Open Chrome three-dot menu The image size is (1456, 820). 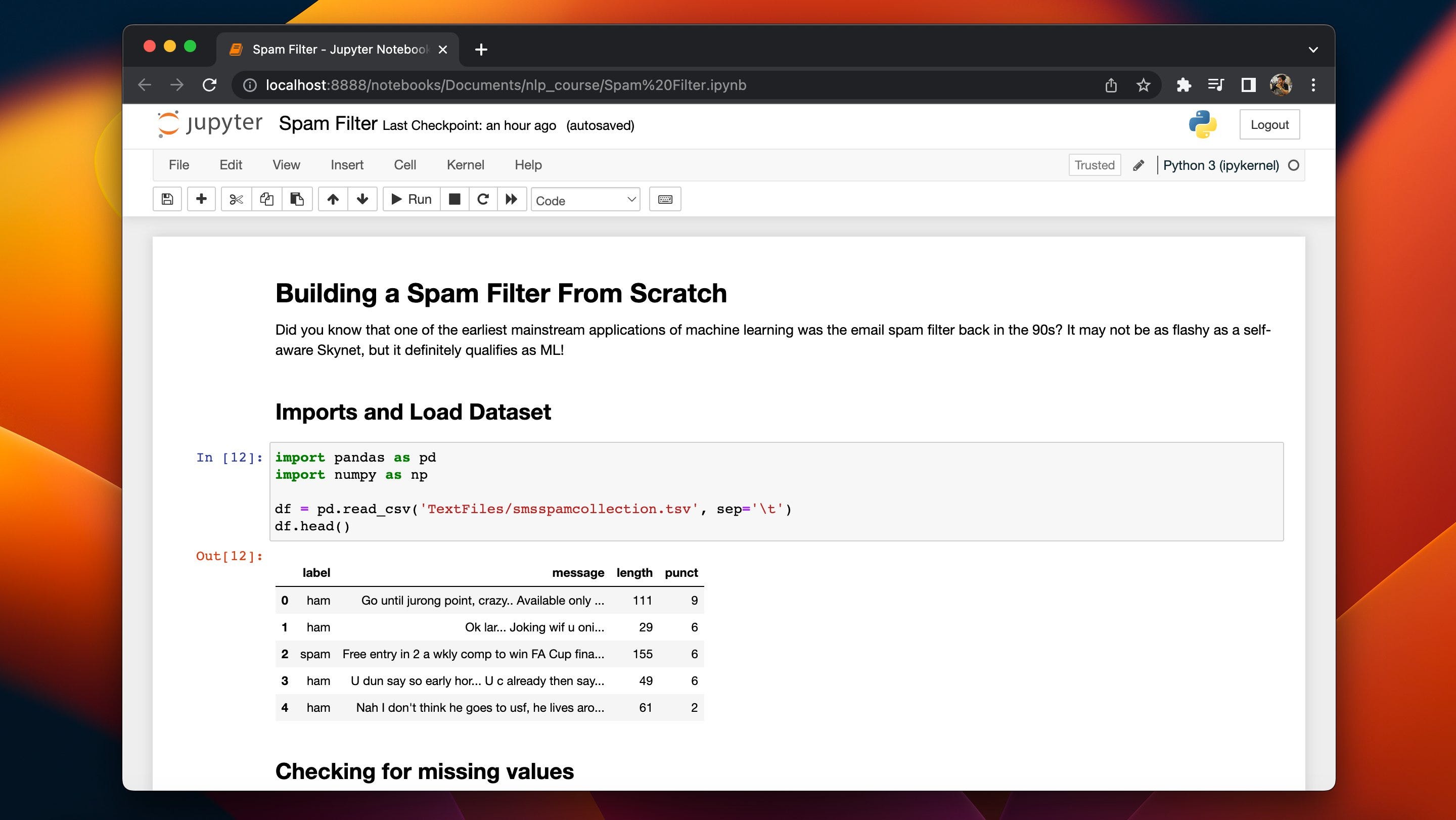(1313, 85)
